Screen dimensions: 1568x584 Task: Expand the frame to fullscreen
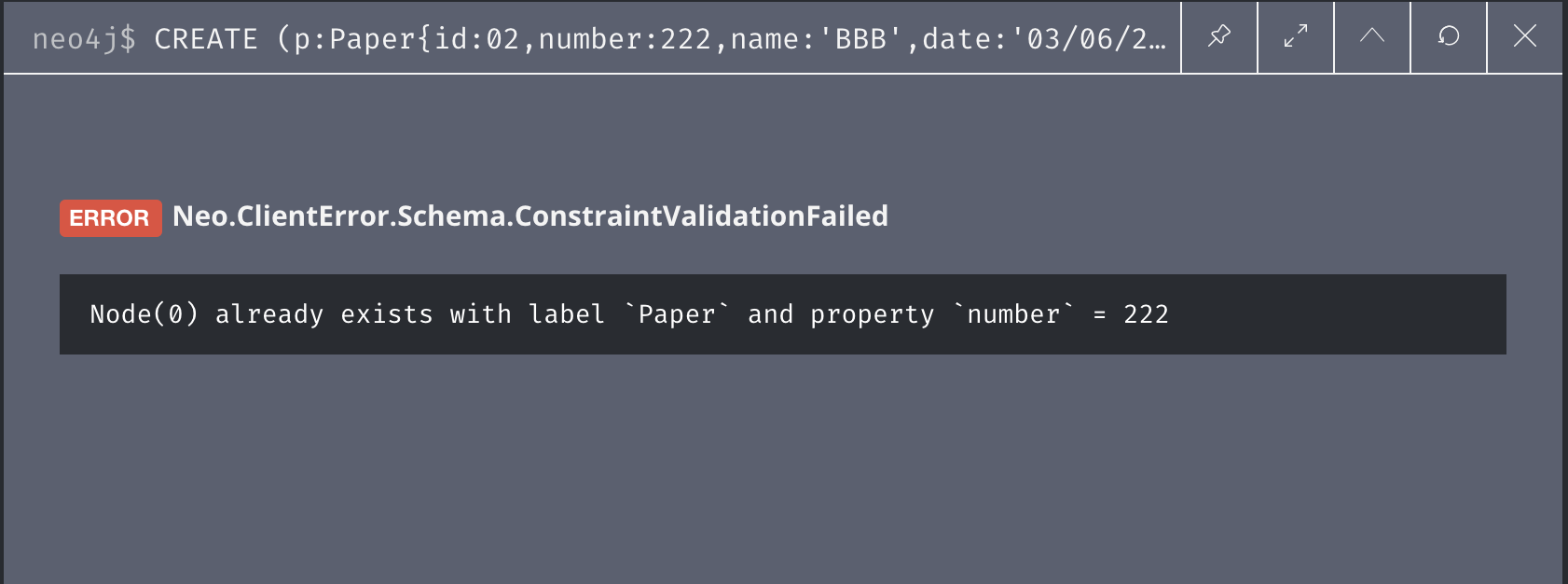pyautogui.click(x=1295, y=36)
